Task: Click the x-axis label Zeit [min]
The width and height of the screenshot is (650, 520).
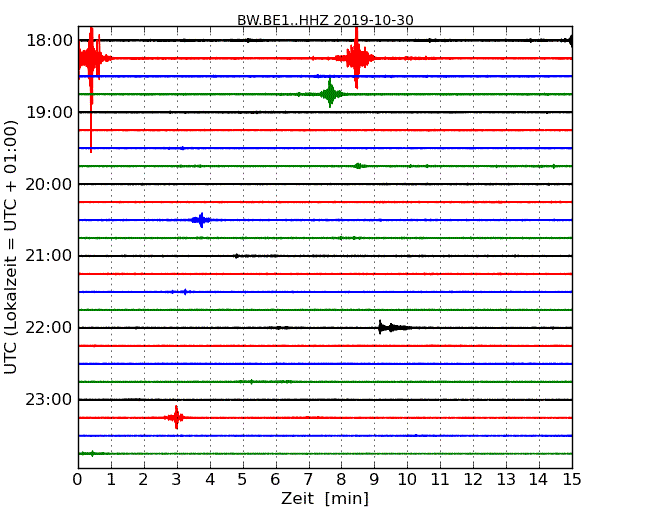Action: [x=325, y=498]
